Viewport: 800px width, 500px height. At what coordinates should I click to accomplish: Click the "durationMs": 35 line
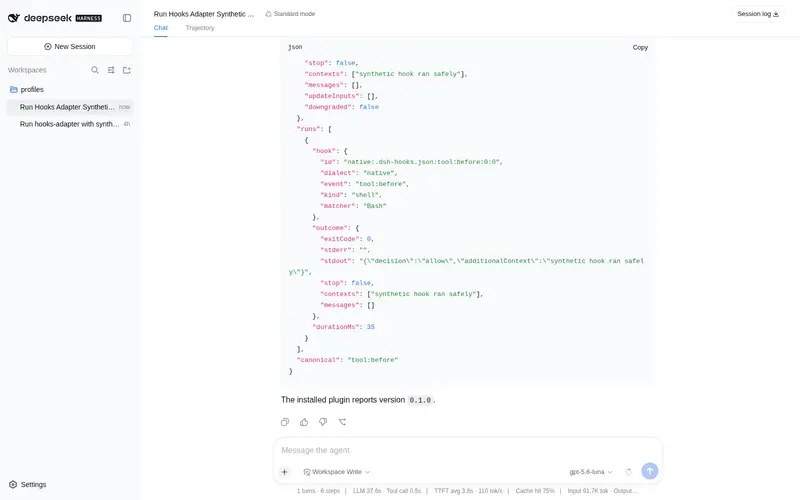[343, 327]
